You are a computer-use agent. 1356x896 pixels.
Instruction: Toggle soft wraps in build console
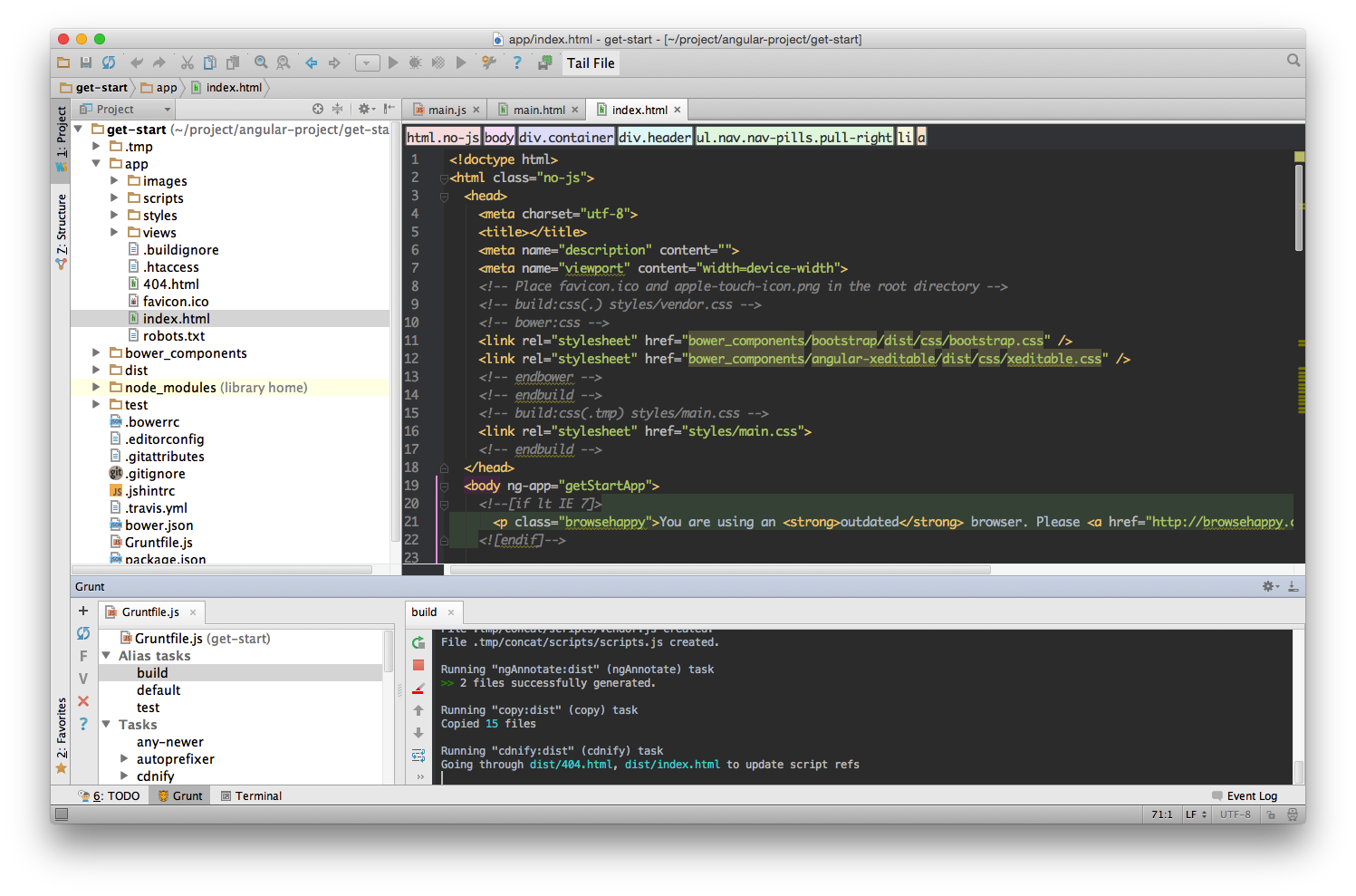click(x=418, y=756)
